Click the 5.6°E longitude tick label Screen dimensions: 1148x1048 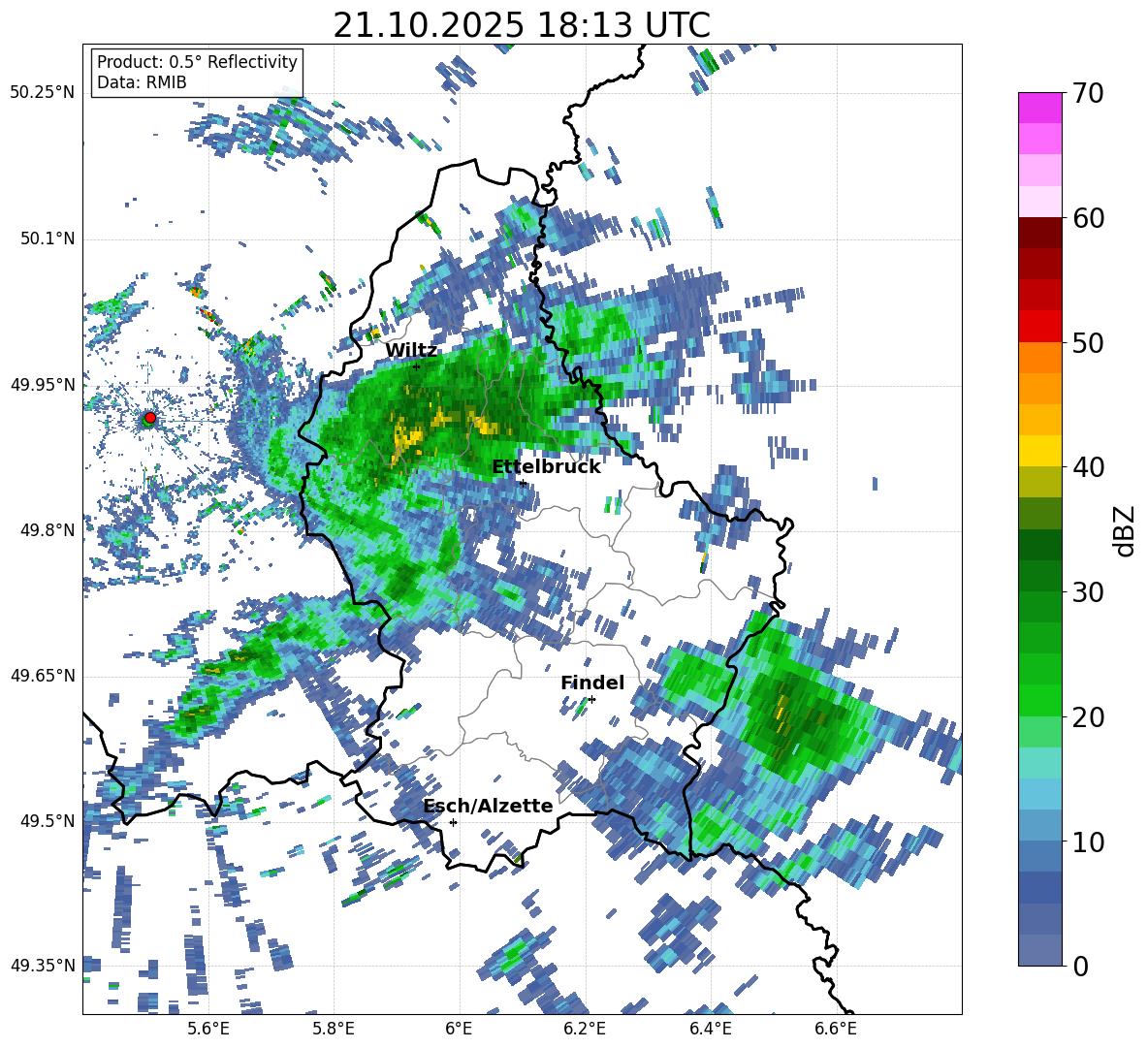[x=208, y=1029]
